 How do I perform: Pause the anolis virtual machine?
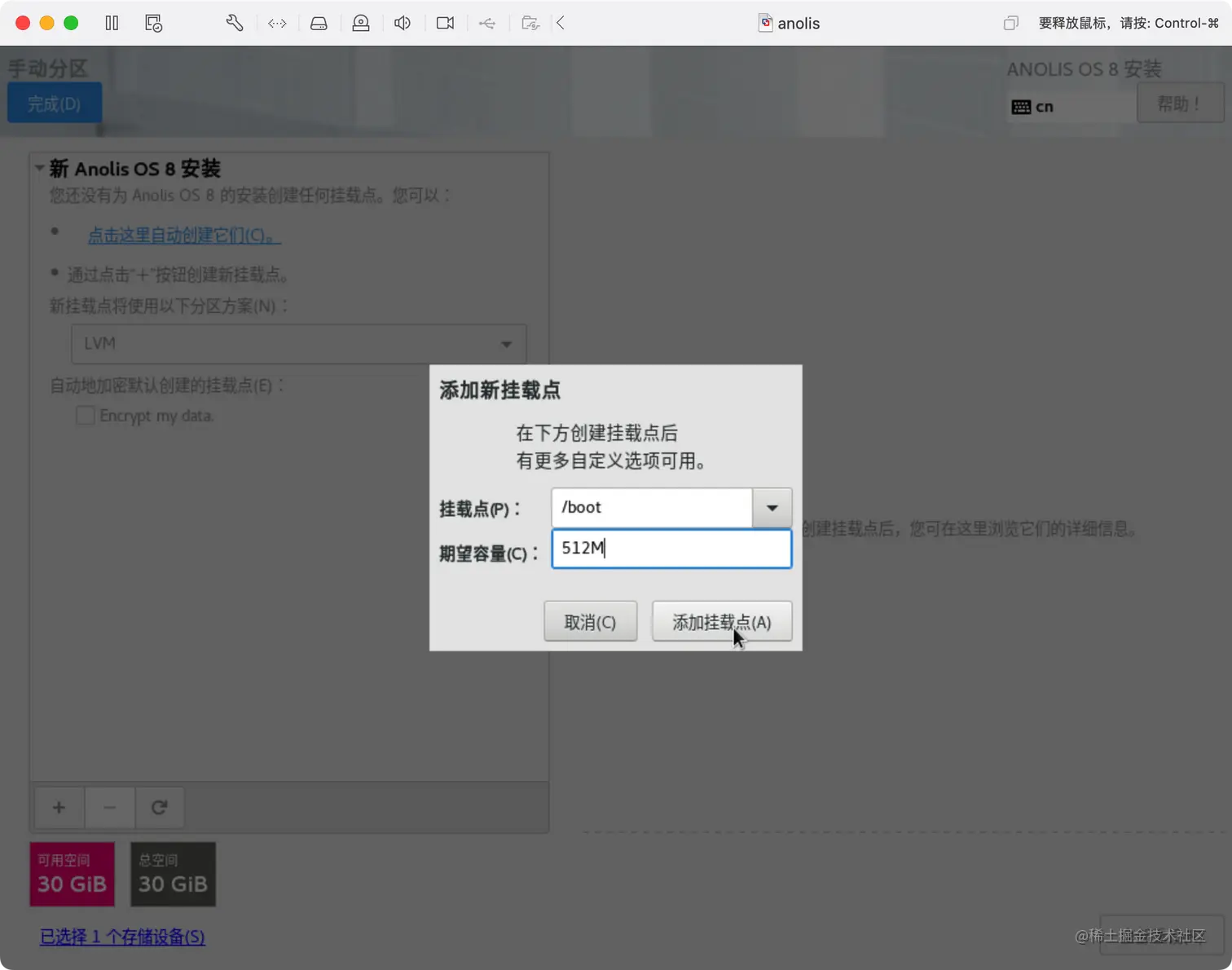[x=112, y=23]
